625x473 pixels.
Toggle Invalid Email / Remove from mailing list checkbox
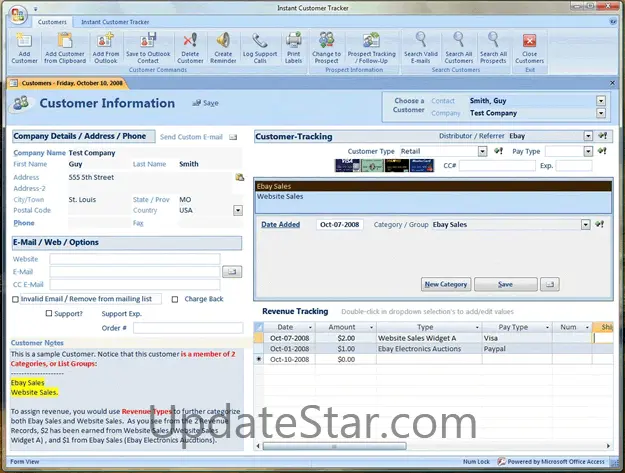click(15, 299)
